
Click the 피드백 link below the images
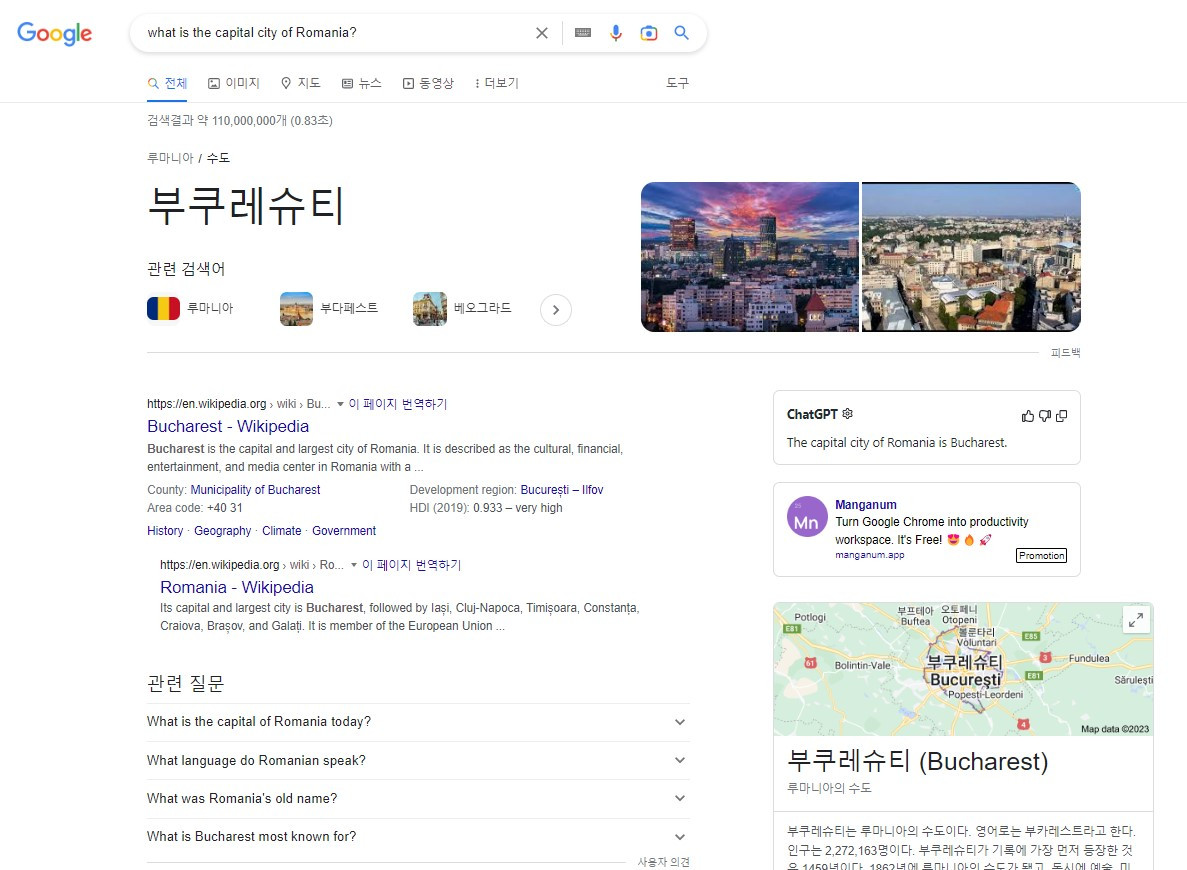tap(1066, 352)
